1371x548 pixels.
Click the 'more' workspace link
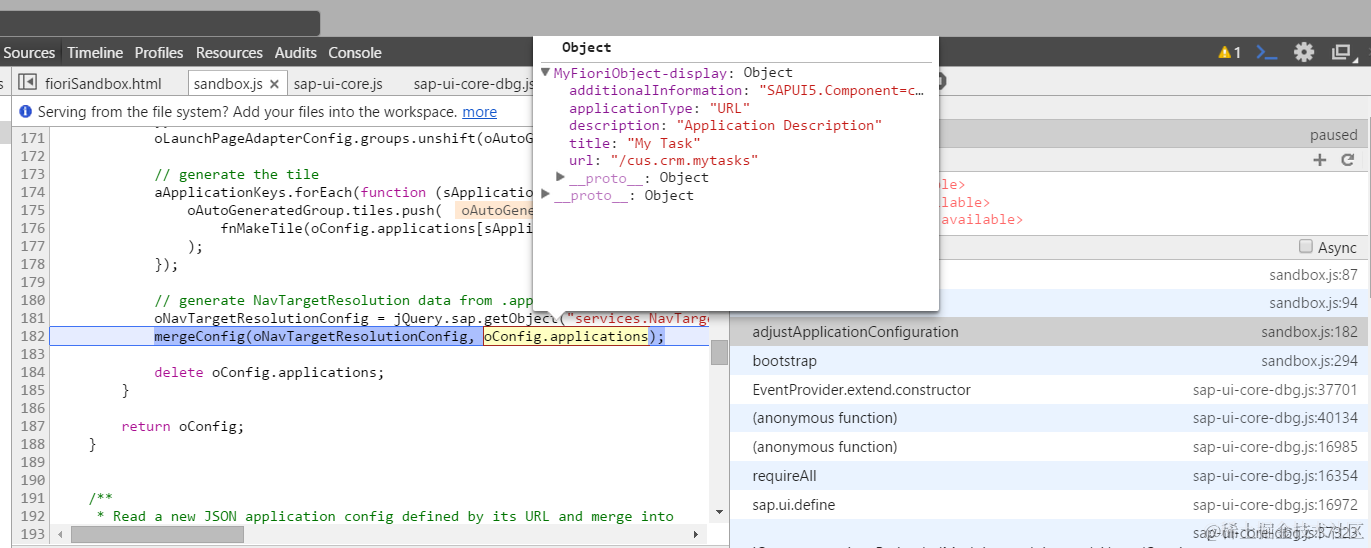click(x=480, y=112)
